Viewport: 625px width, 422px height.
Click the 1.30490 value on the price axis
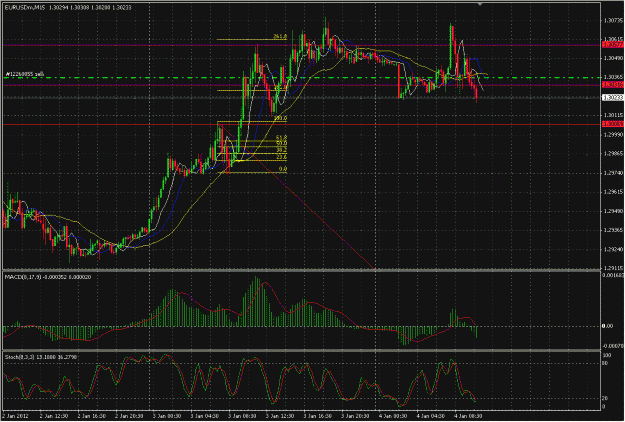(x=613, y=58)
